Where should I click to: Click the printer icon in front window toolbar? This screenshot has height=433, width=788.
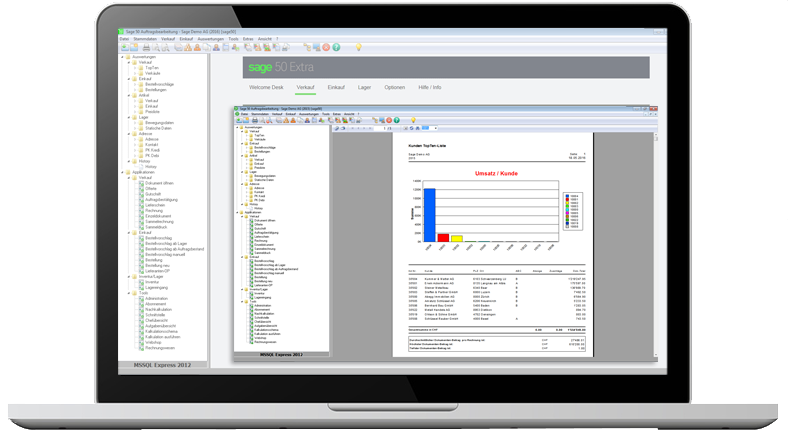[255, 120]
